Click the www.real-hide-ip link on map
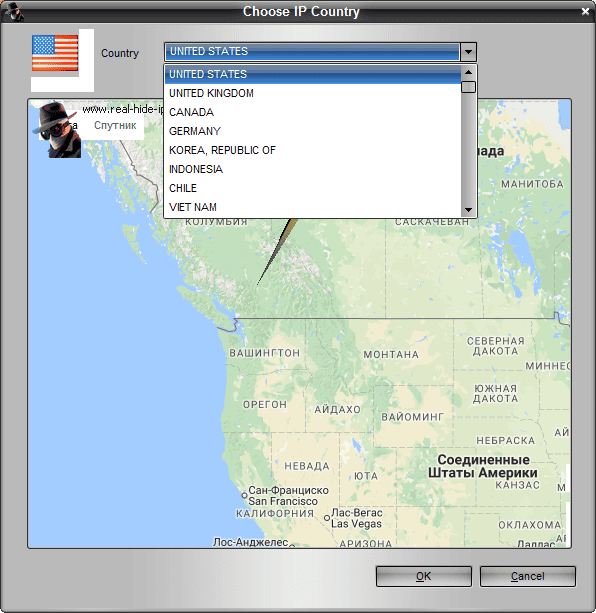This screenshot has height=613, width=596. coord(123,109)
